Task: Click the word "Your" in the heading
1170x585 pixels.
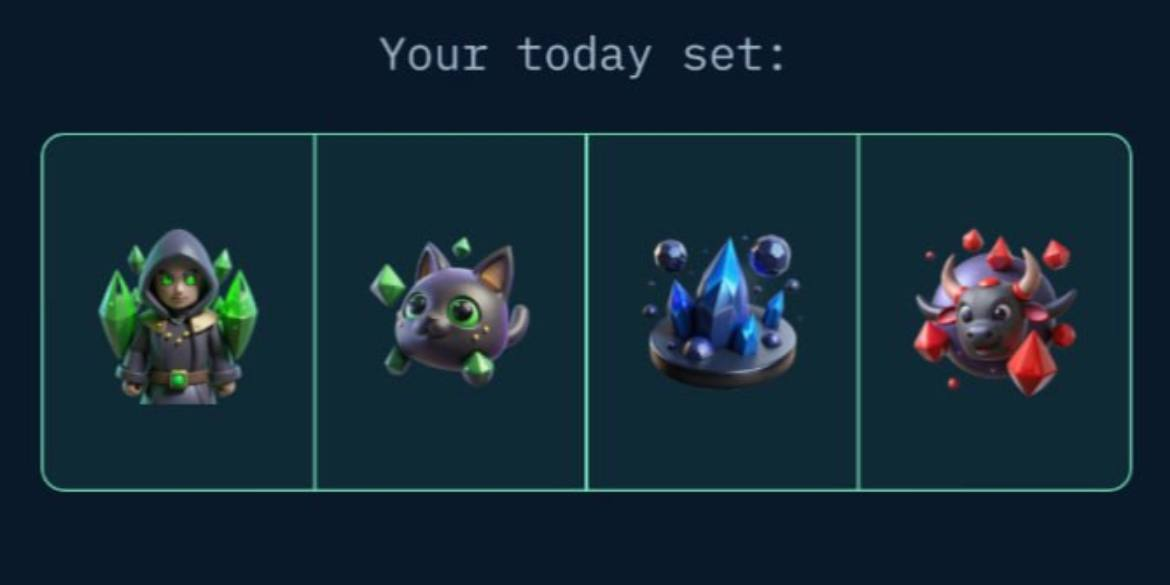Action: tap(434, 55)
